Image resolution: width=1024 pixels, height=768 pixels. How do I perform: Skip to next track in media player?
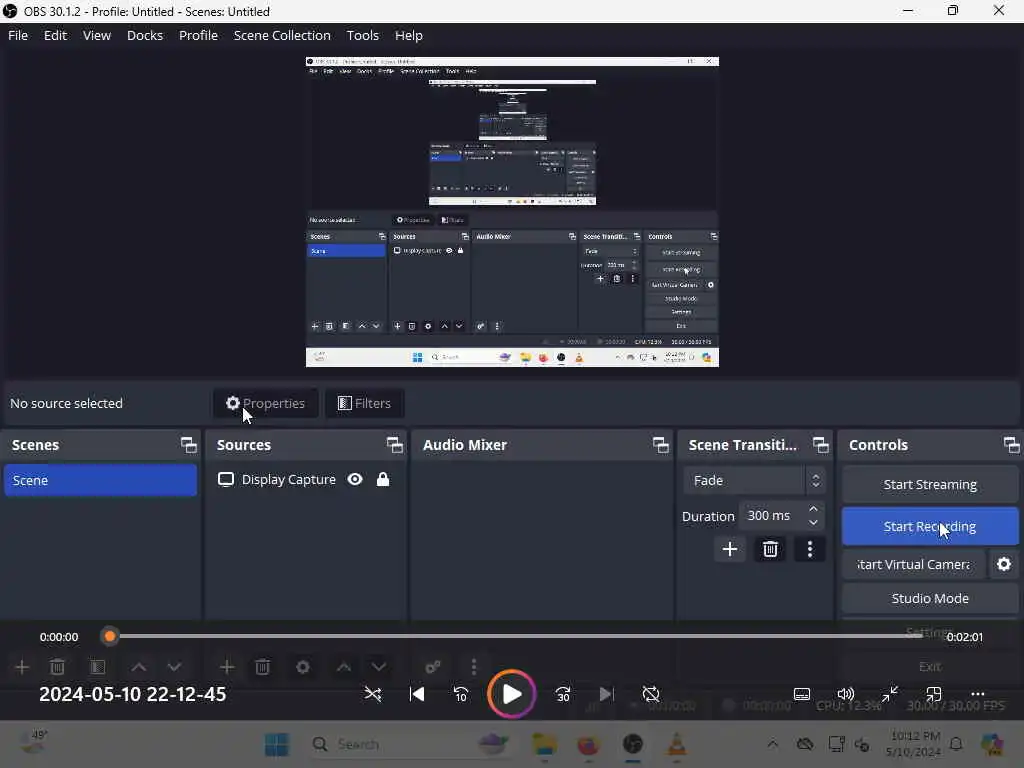[x=606, y=694]
